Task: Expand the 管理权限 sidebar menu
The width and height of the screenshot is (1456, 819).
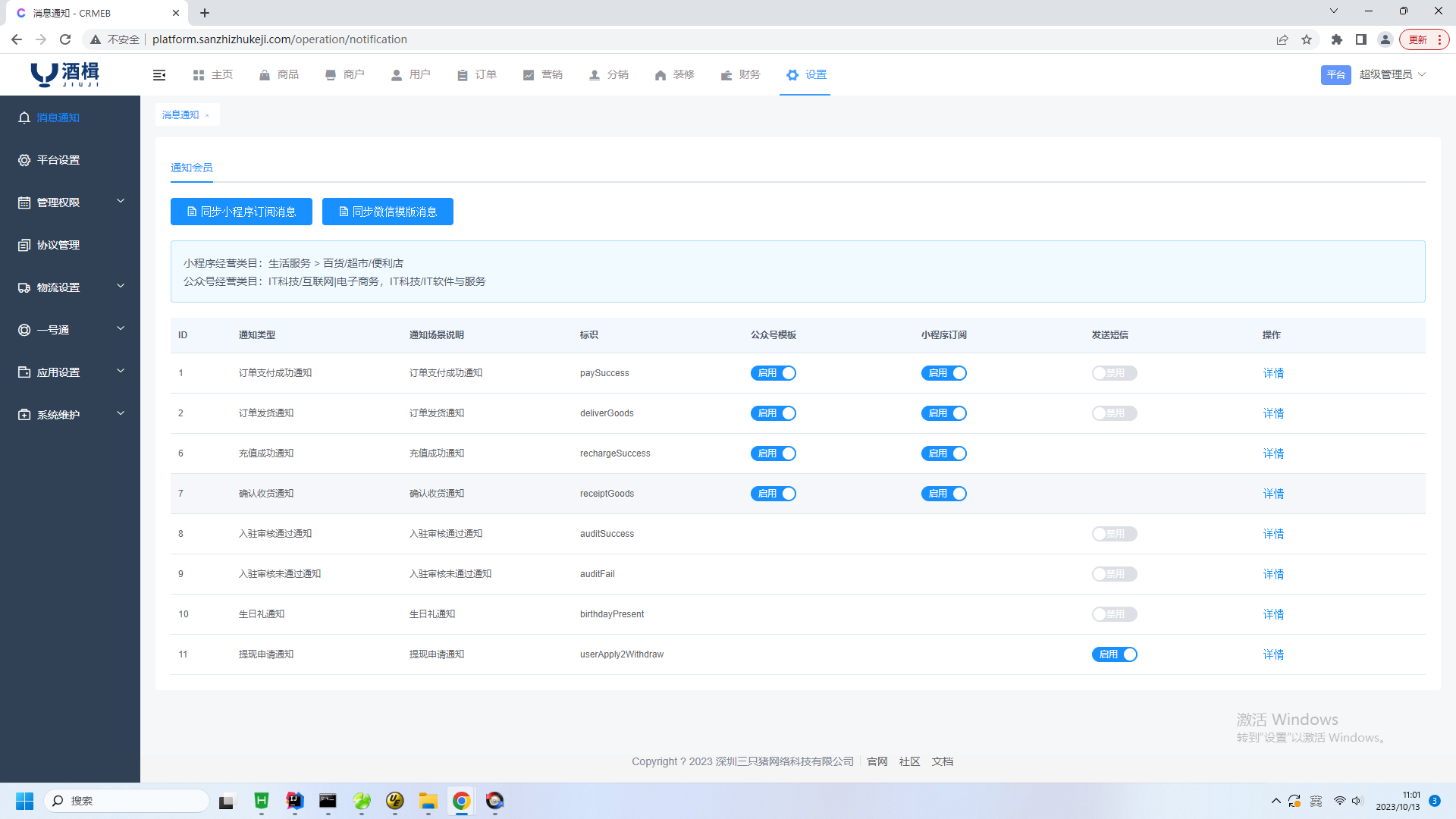Action: (x=70, y=202)
